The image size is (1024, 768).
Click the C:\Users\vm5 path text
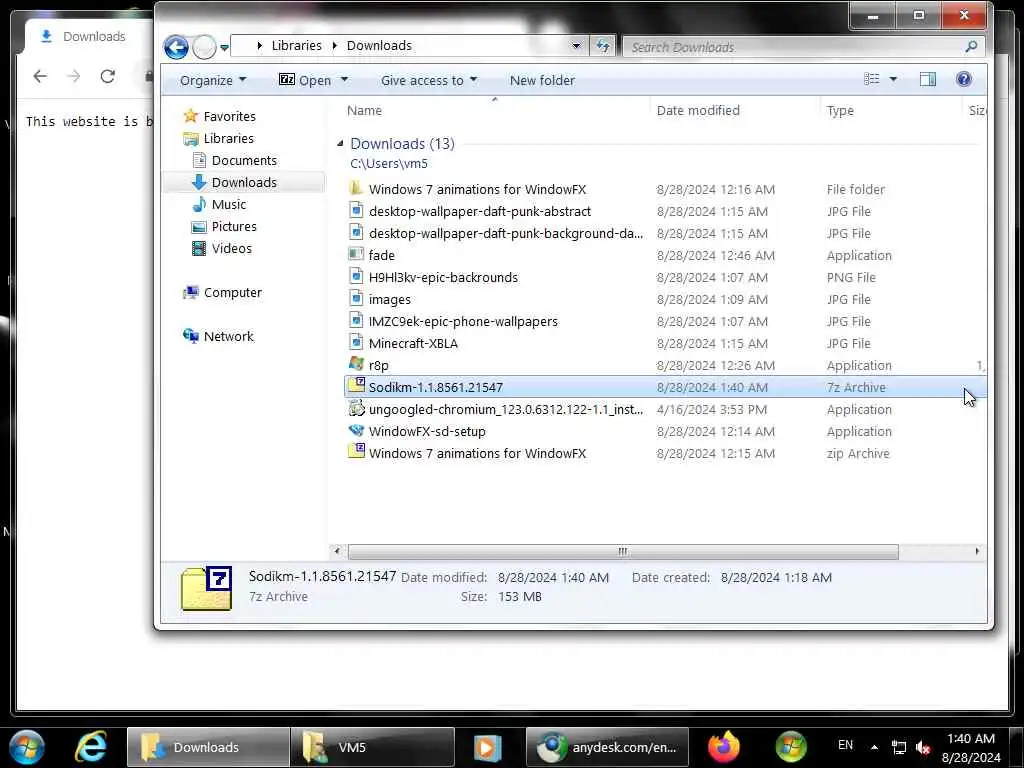point(389,164)
